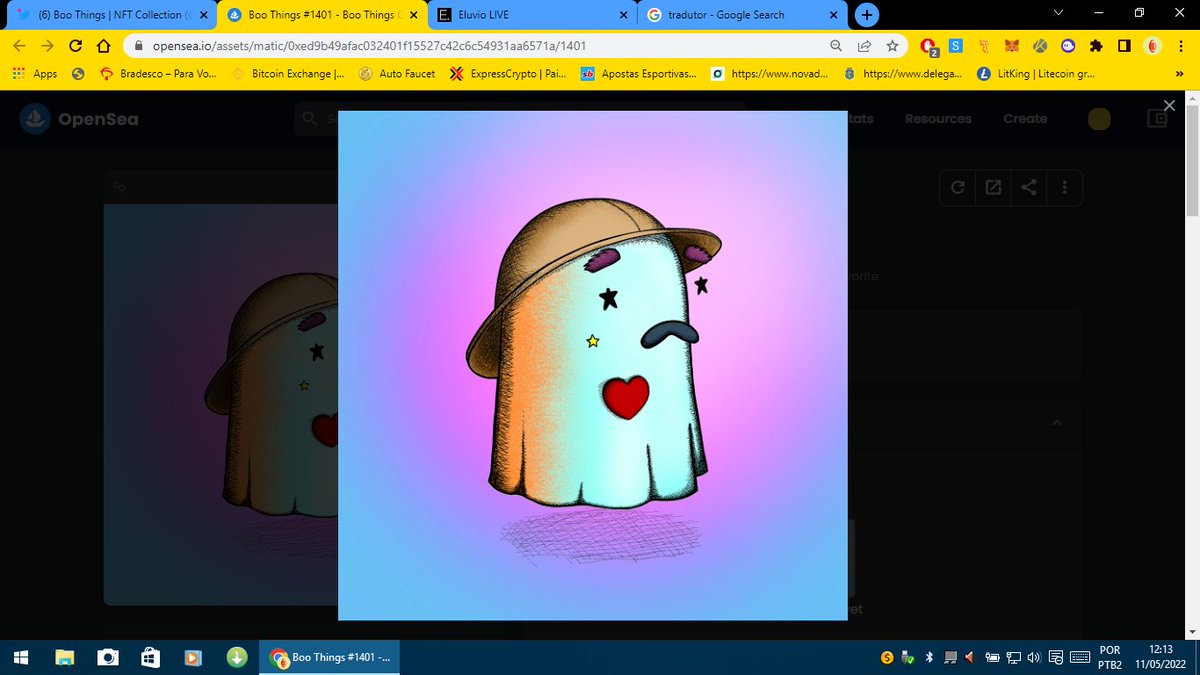This screenshot has height=675, width=1200.
Task: Open Microsoft Store from the taskbar
Action: [150, 657]
